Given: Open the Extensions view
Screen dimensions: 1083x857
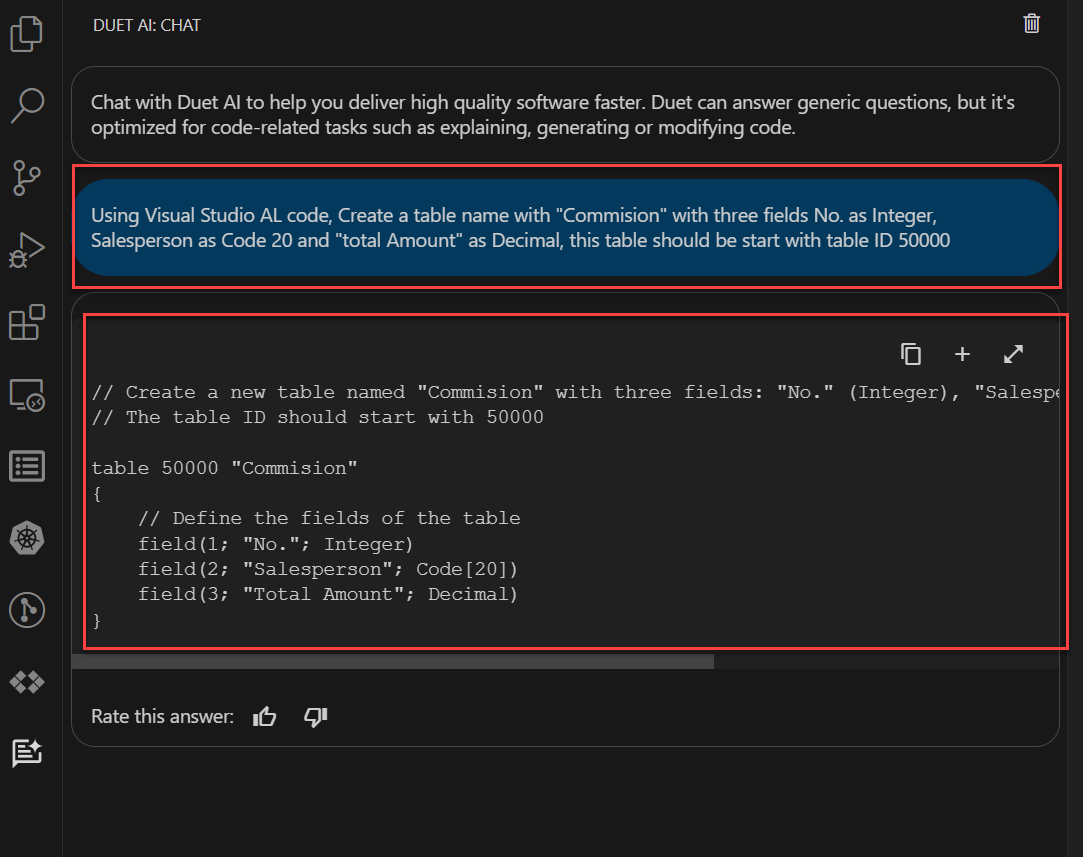Looking at the screenshot, I should 27,322.
